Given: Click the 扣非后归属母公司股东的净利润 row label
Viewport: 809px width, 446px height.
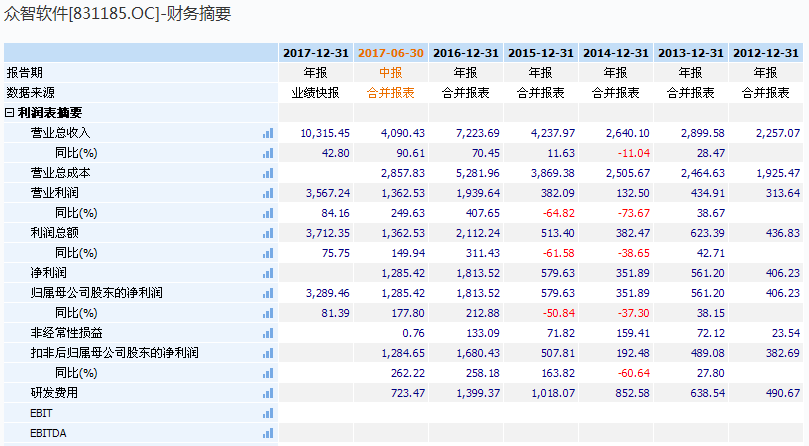Looking at the screenshot, I should point(115,353).
